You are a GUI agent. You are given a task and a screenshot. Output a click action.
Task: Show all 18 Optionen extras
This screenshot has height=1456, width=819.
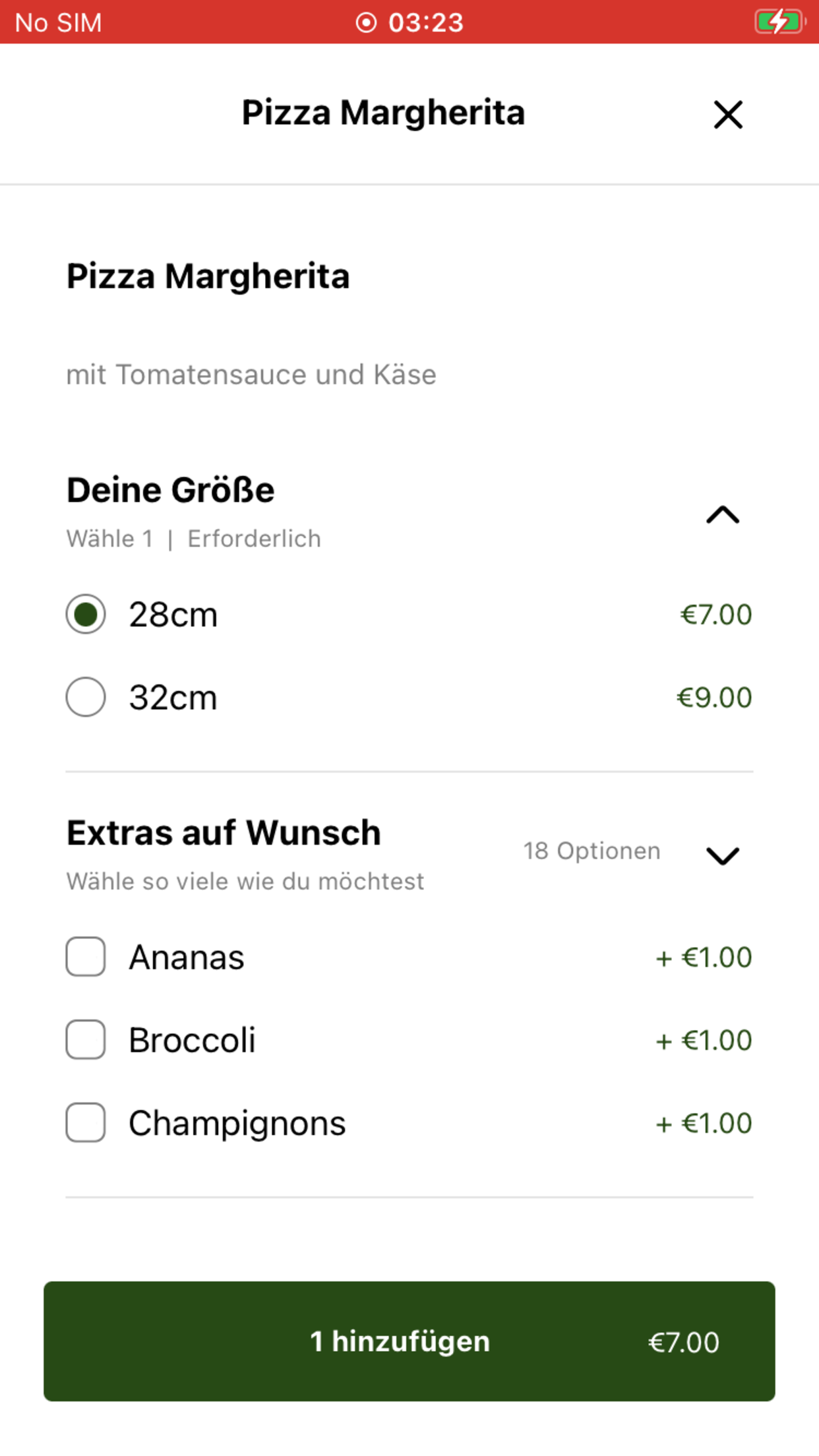tap(591, 851)
